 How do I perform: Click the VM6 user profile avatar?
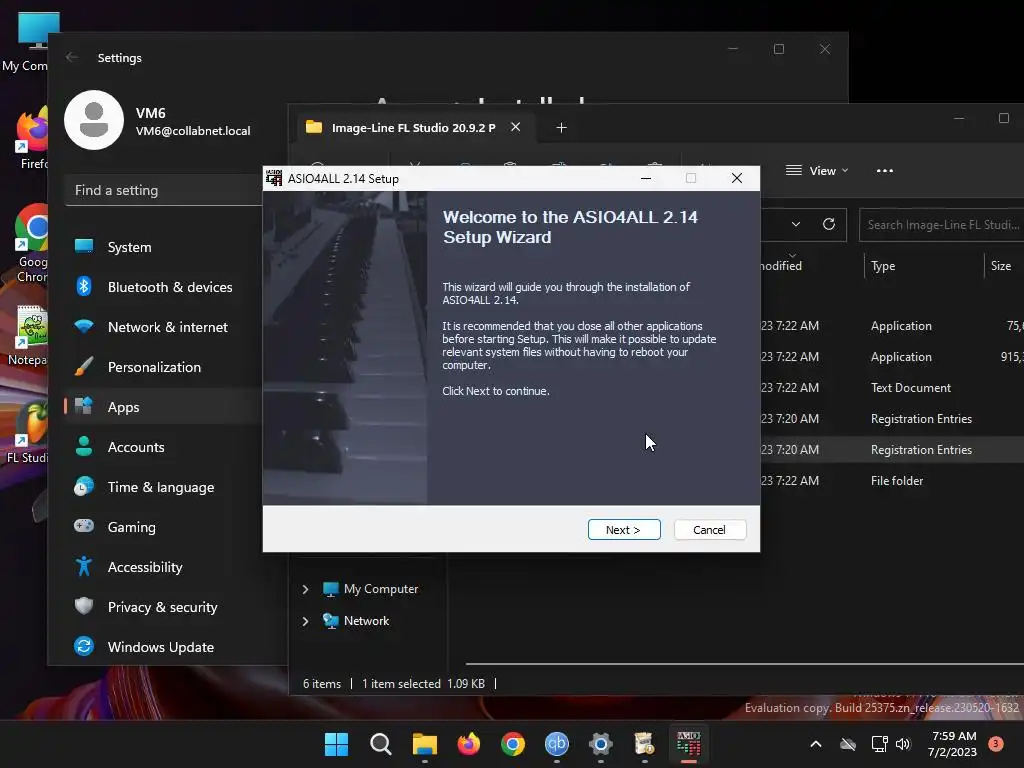(94, 120)
